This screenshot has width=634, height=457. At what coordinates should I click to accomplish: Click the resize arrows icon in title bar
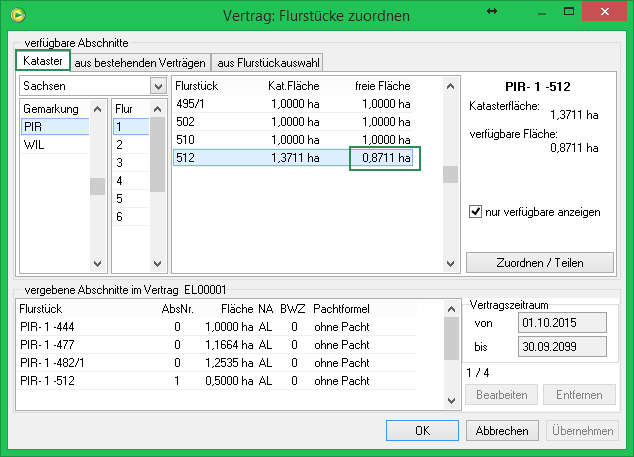point(491,11)
